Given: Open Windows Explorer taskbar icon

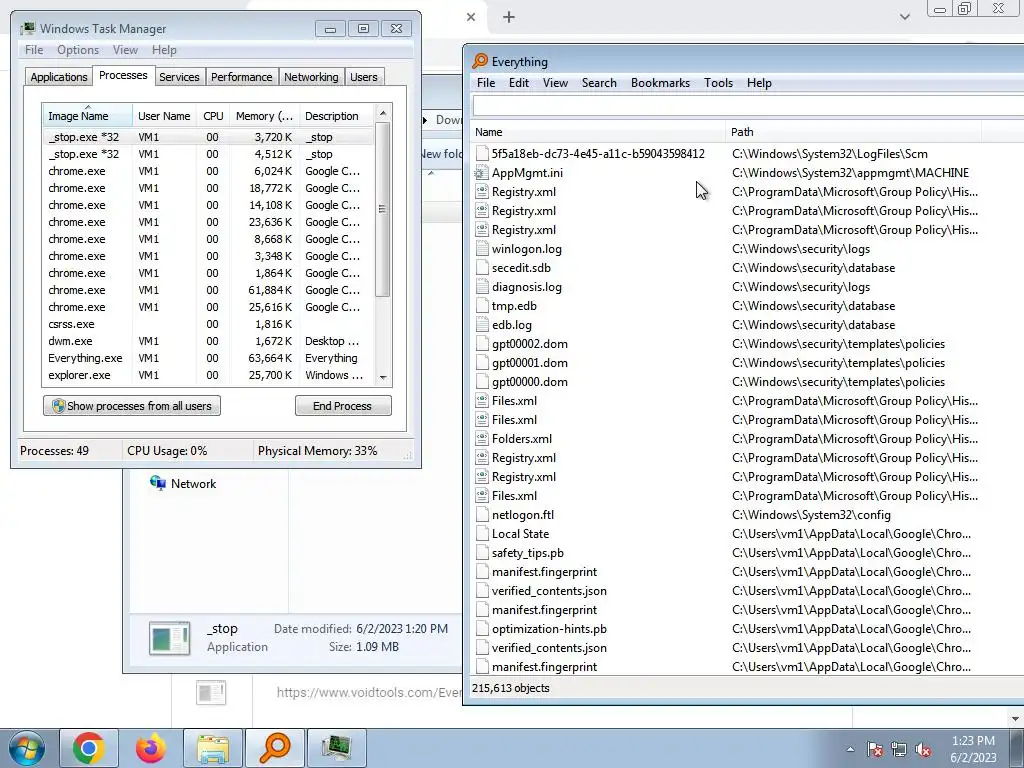Looking at the screenshot, I should (x=213, y=748).
